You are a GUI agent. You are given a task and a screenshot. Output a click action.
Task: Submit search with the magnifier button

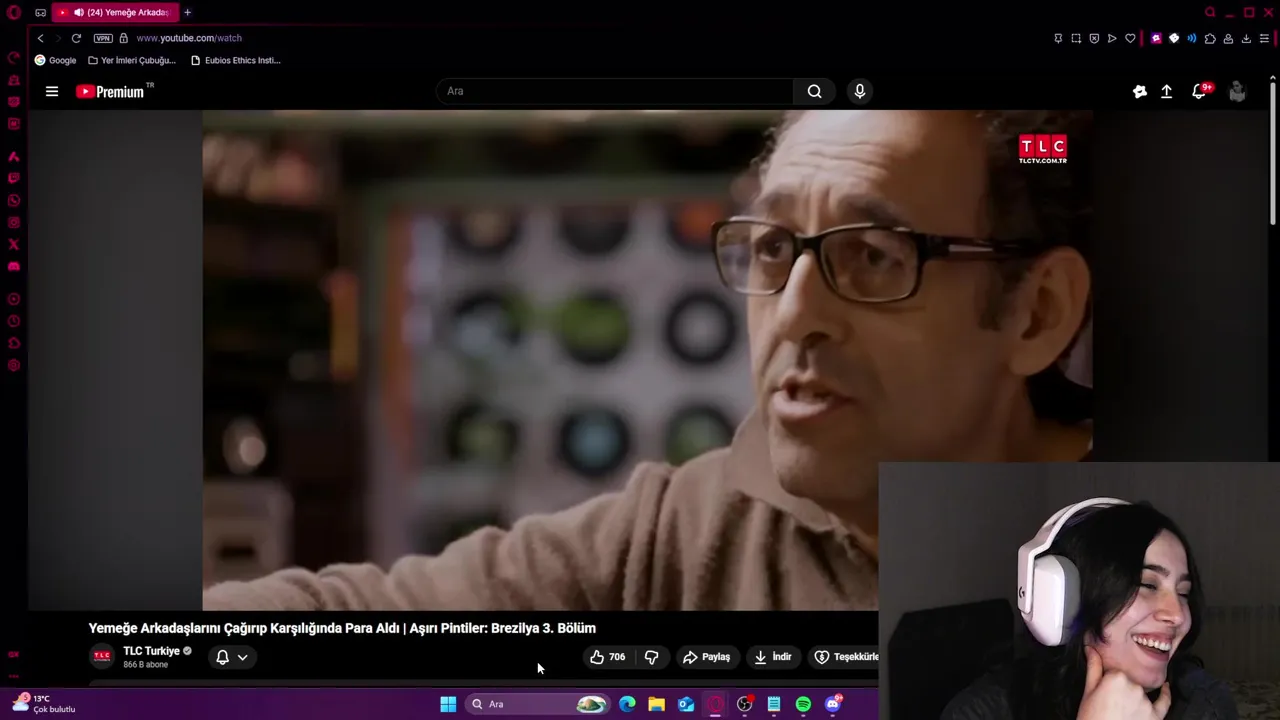[x=815, y=91]
